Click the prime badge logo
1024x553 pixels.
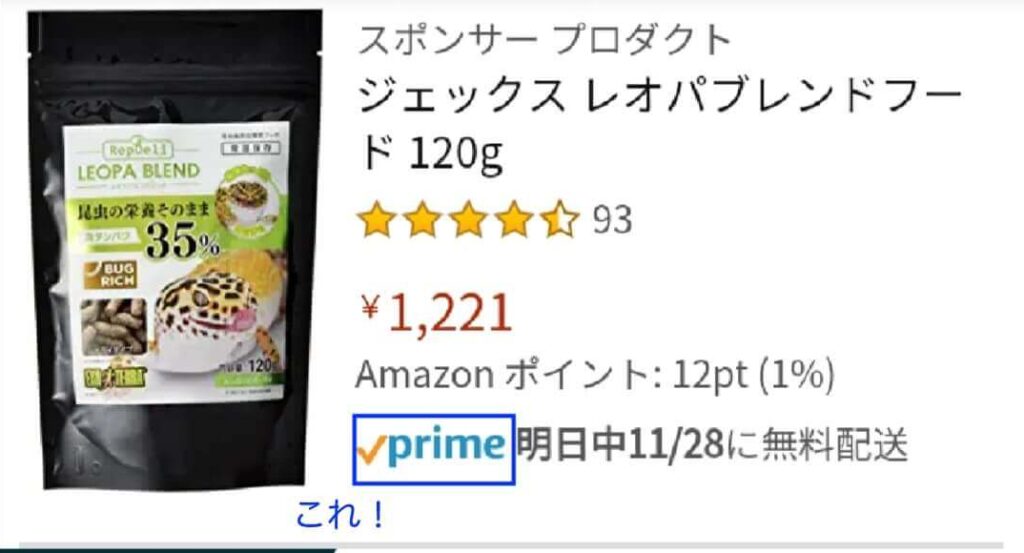coord(434,449)
